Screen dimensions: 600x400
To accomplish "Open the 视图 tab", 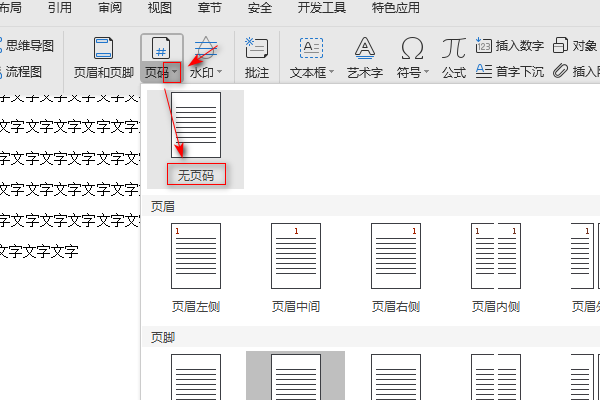I will click(x=160, y=8).
